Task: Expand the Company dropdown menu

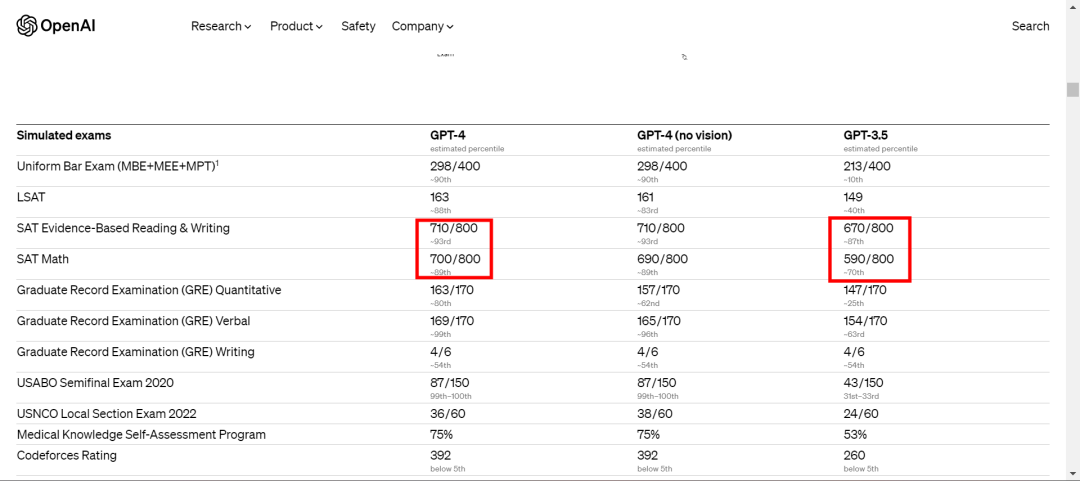Action: (422, 26)
